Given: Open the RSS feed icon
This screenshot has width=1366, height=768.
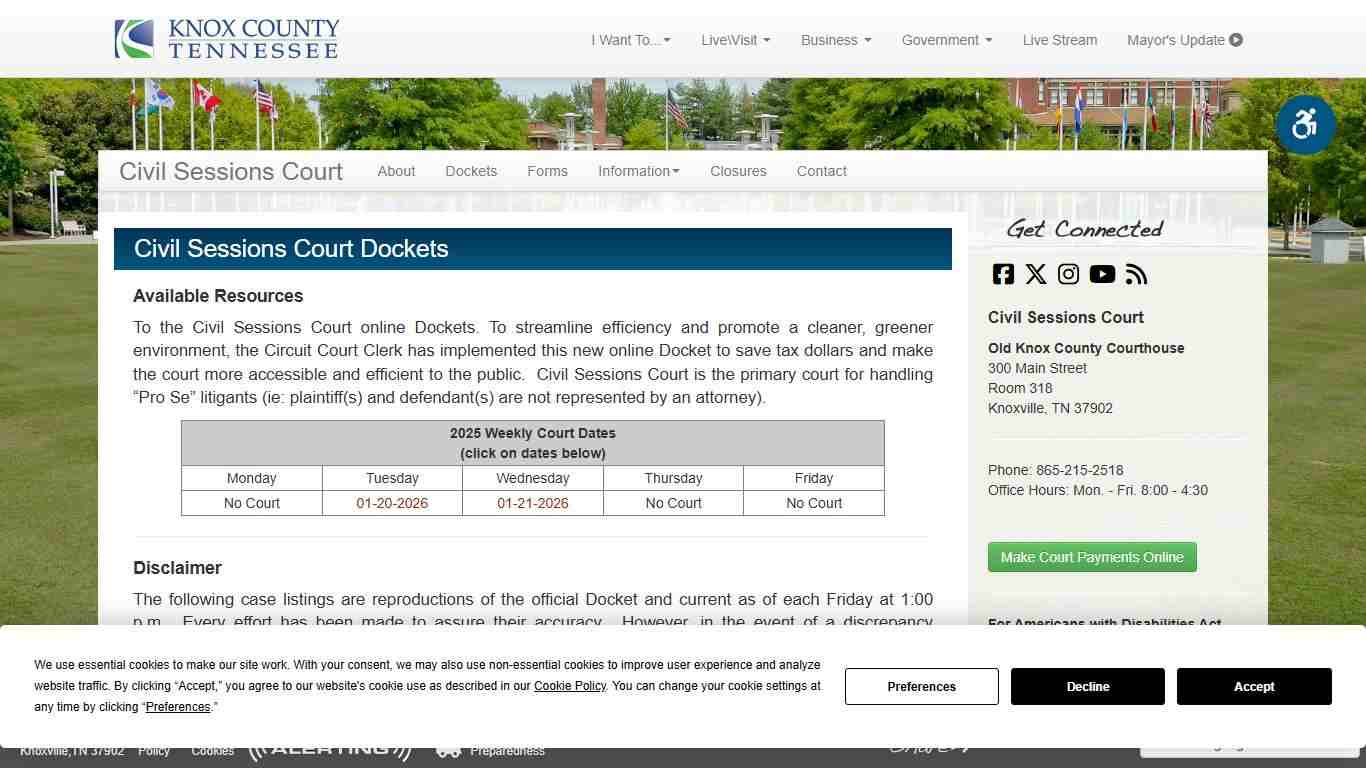Looking at the screenshot, I should [x=1136, y=274].
